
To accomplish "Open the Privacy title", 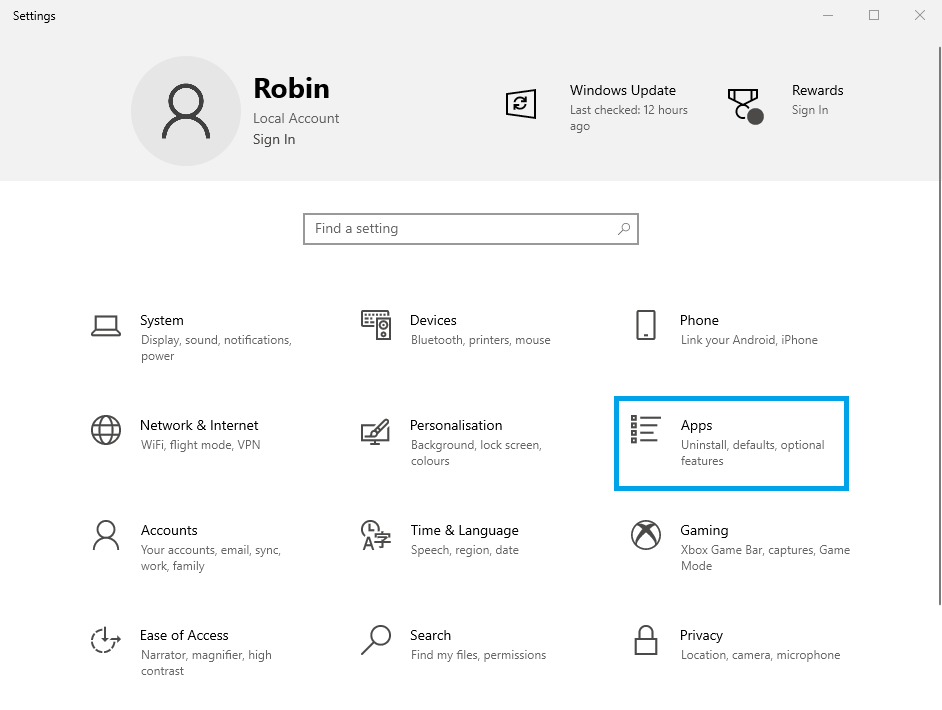I will (701, 636).
